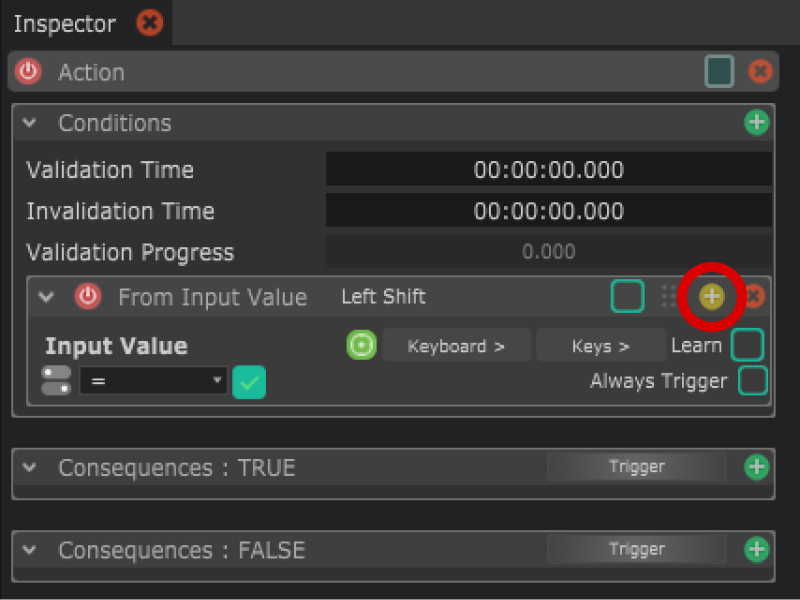
Task: Toggle the Always Trigger checkbox
Action: 752,381
